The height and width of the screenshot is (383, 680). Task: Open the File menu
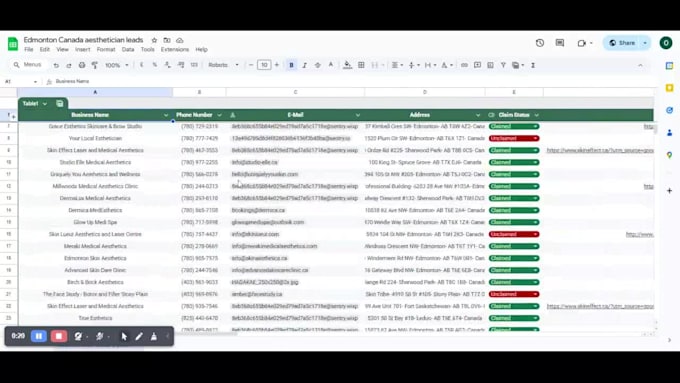point(29,49)
